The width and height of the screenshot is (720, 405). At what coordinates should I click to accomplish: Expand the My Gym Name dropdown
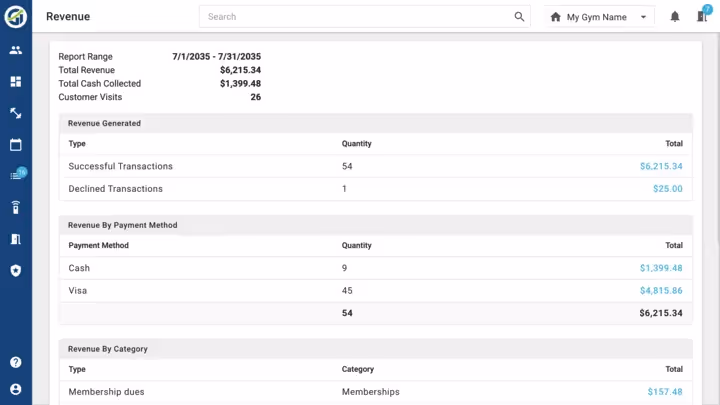click(643, 17)
